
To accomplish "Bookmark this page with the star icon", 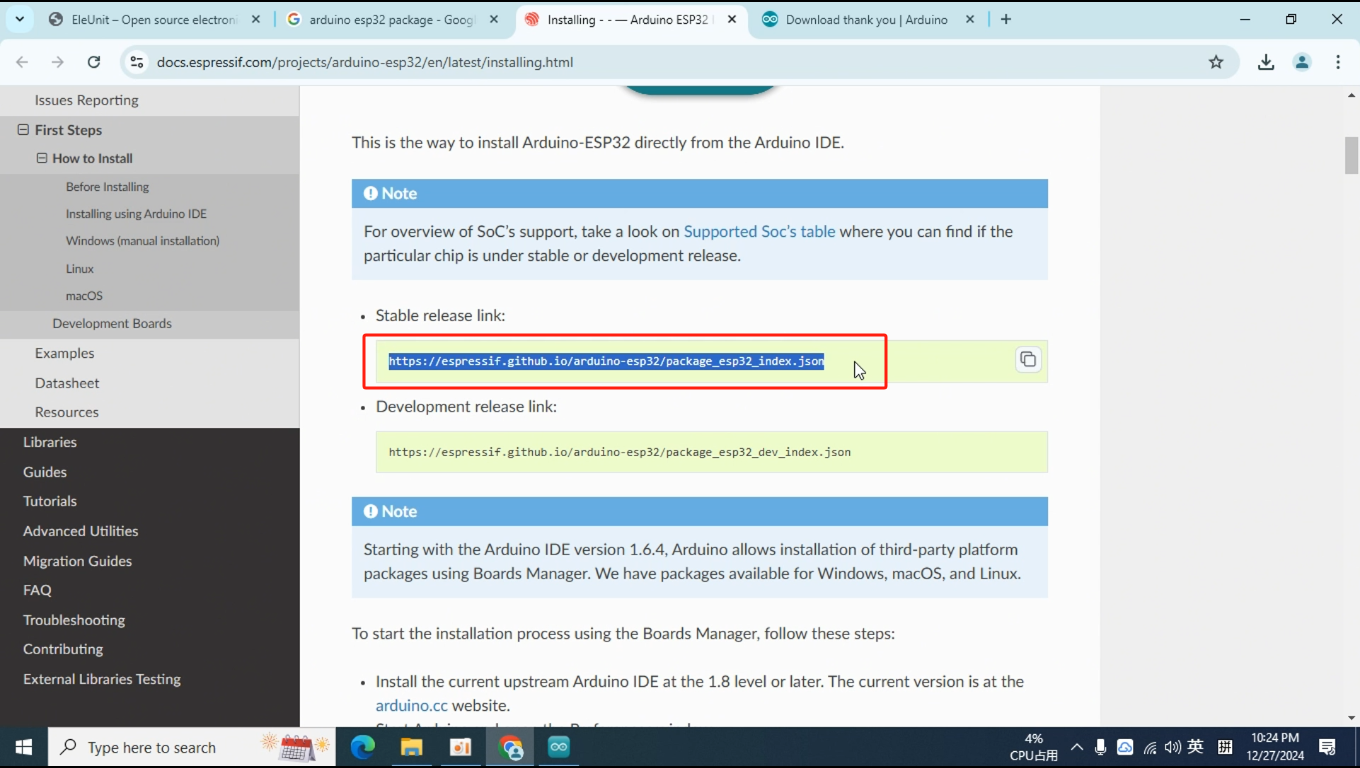I will tap(1216, 62).
